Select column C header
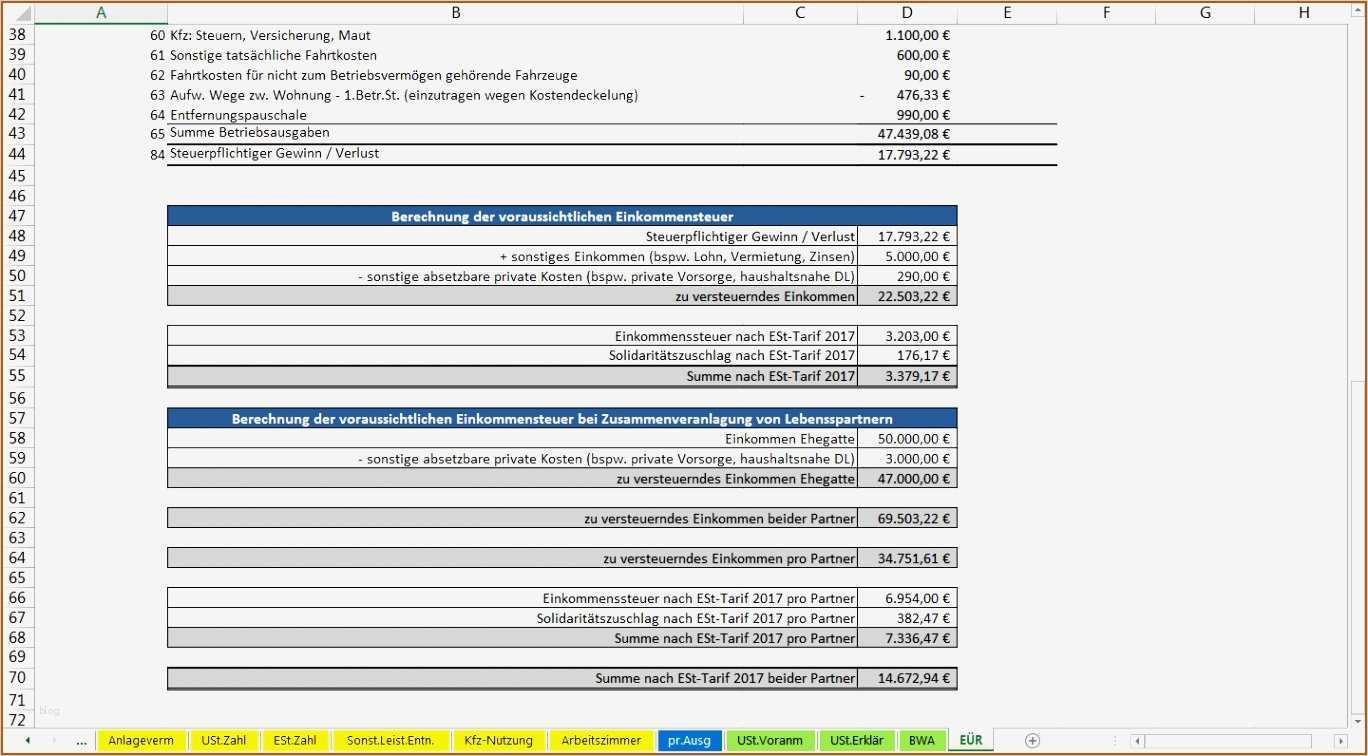The image size is (1368, 756). pyautogui.click(x=800, y=13)
